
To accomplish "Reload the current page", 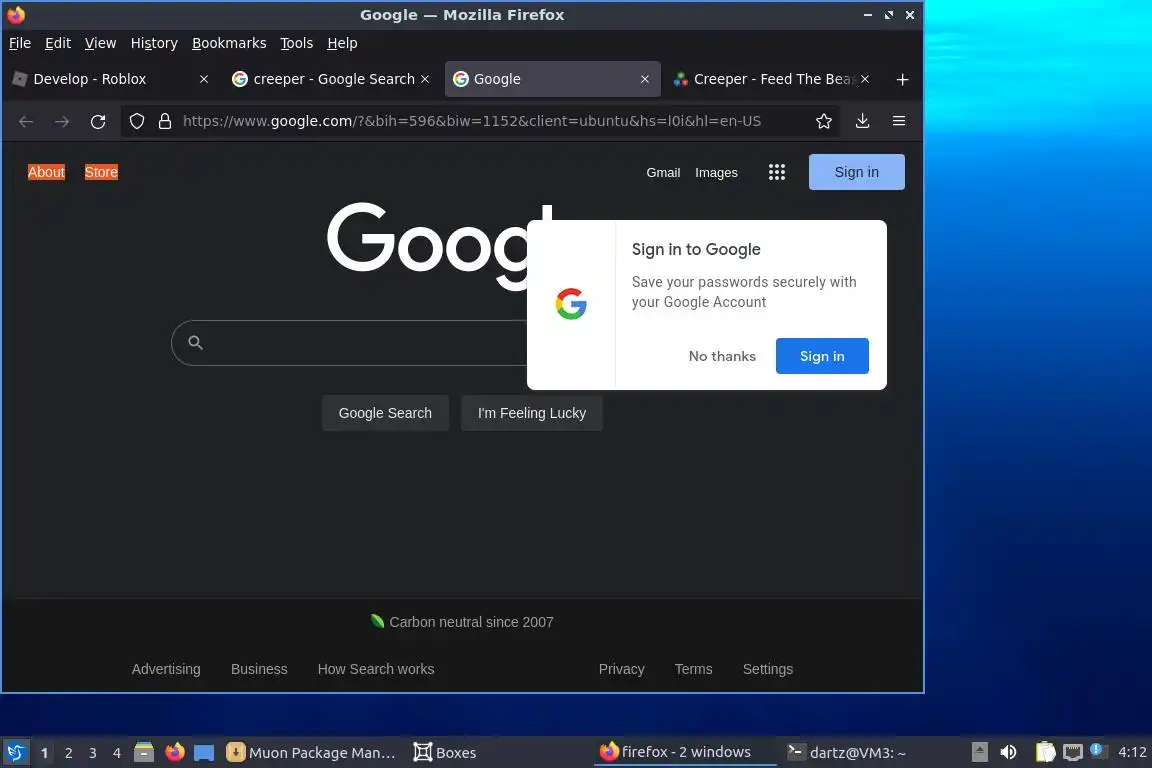I will point(98,121).
